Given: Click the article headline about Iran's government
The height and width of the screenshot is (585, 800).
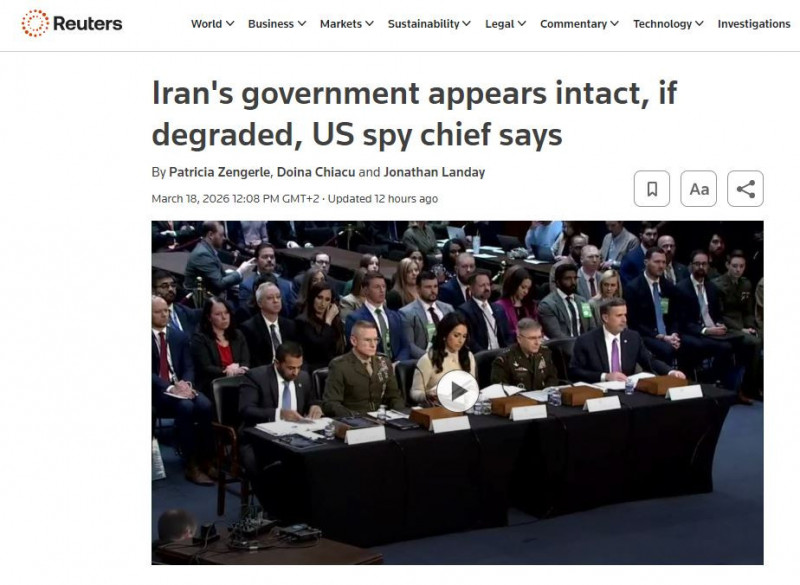Looking at the screenshot, I should [x=414, y=114].
